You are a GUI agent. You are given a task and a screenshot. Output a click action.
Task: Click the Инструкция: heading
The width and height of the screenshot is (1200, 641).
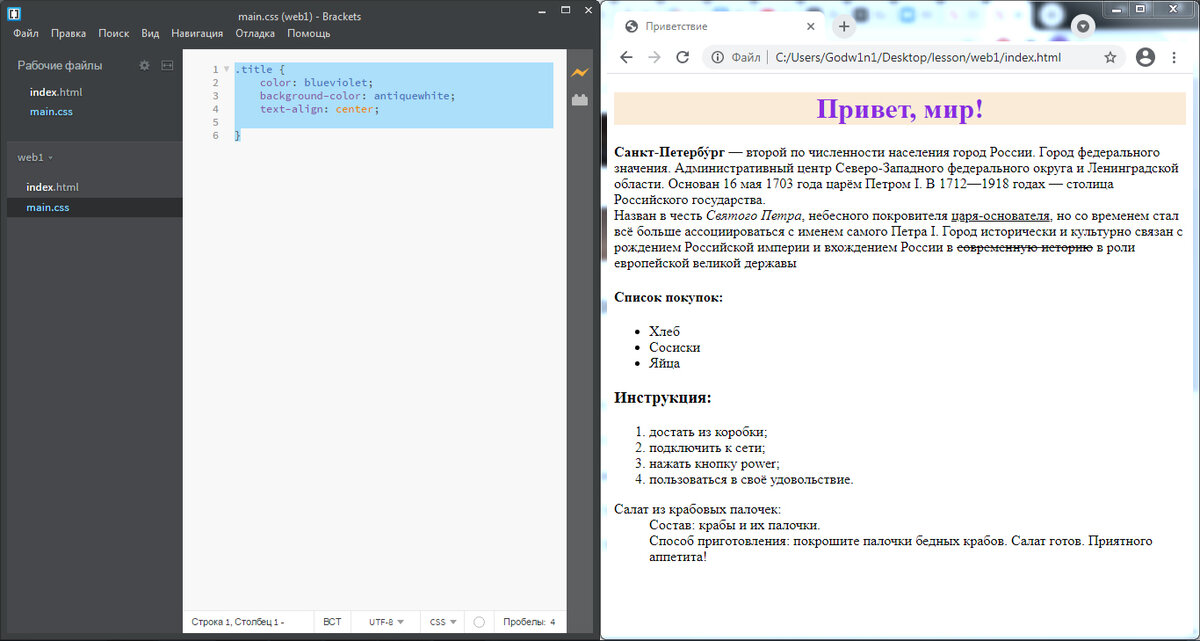(x=663, y=398)
